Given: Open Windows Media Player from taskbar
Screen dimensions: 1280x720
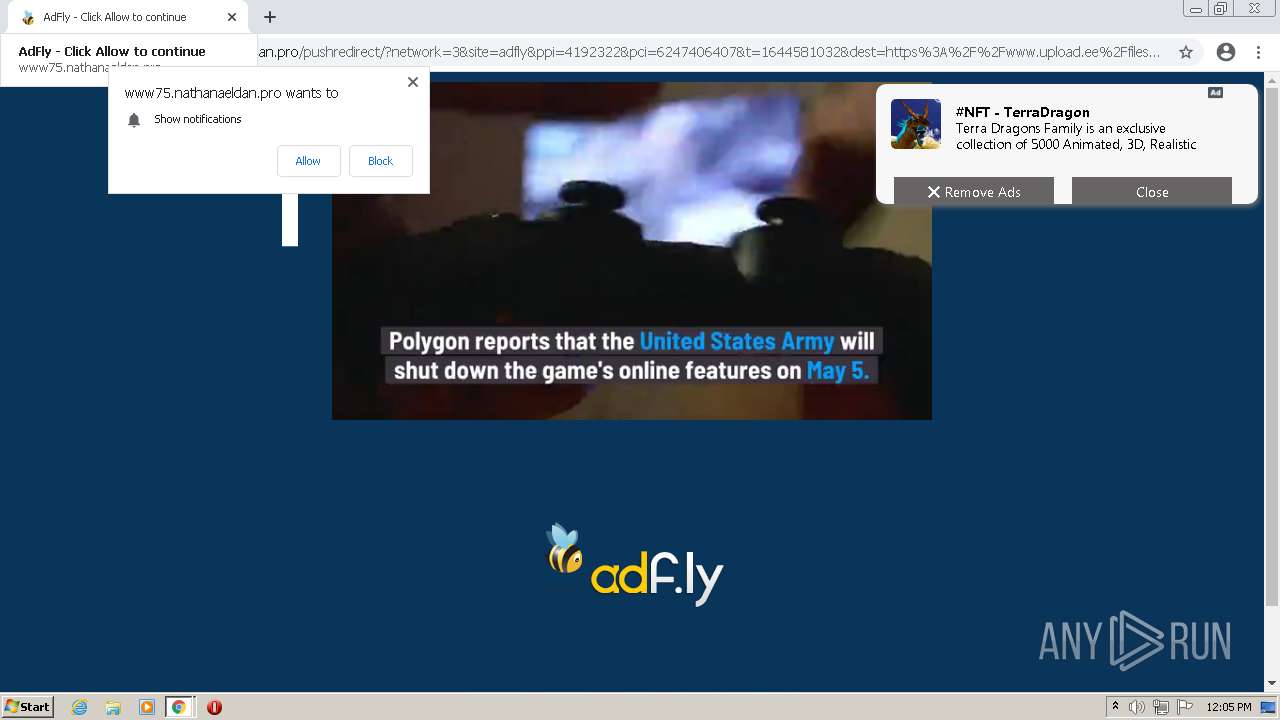Looking at the screenshot, I should tap(146, 707).
